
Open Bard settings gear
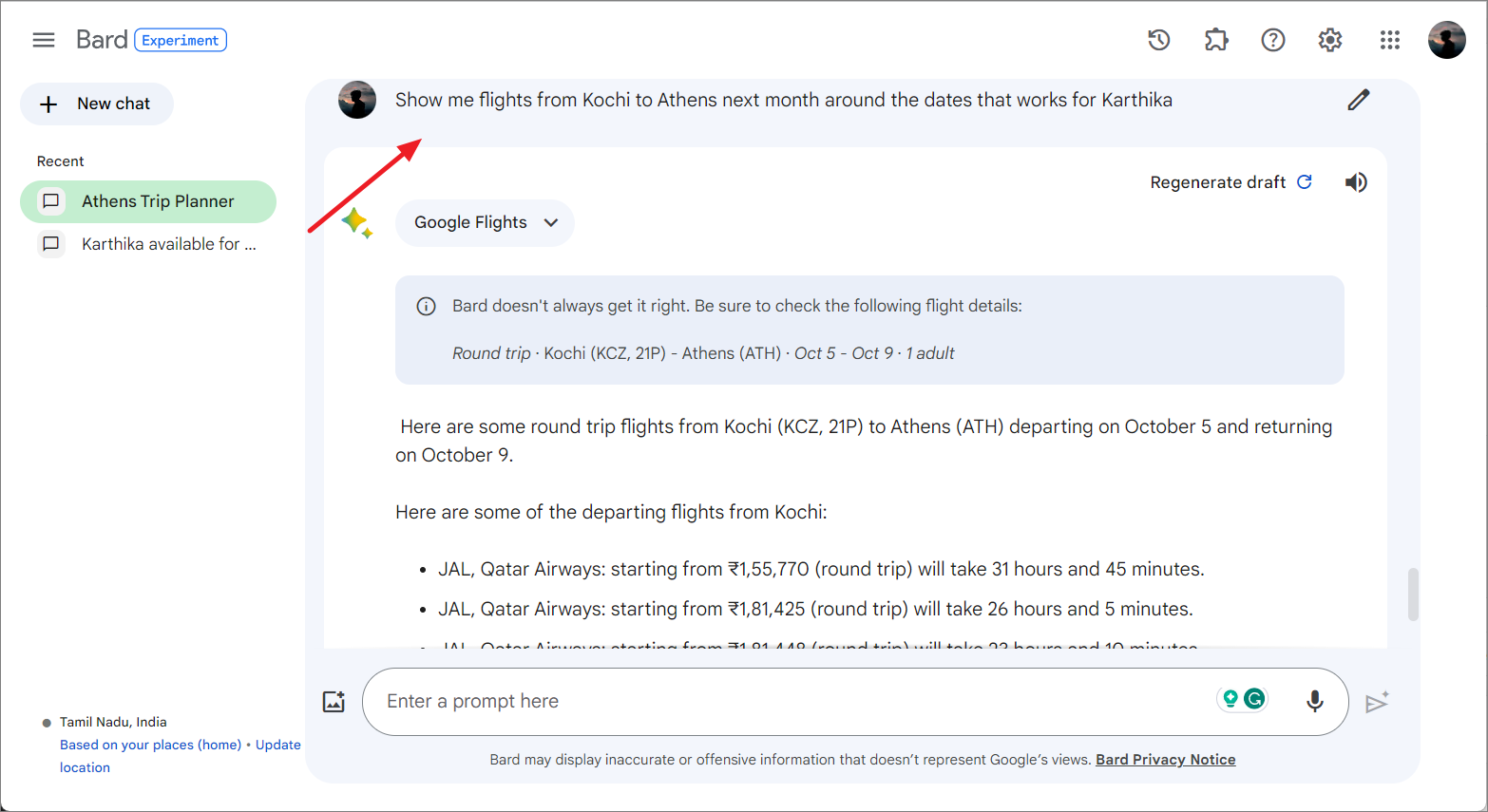[x=1329, y=40]
